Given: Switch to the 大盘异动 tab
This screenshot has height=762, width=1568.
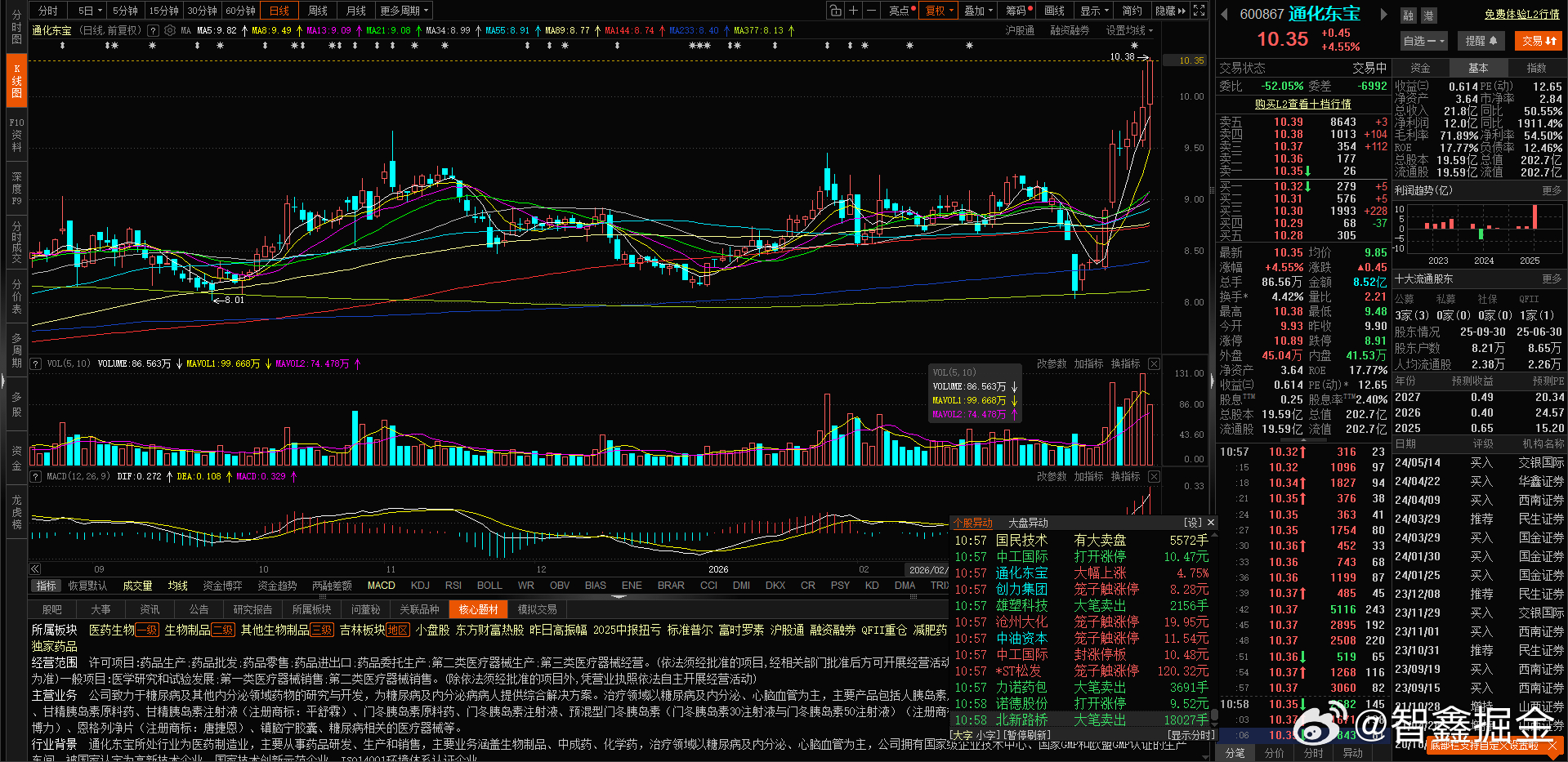Looking at the screenshot, I should (x=1028, y=523).
